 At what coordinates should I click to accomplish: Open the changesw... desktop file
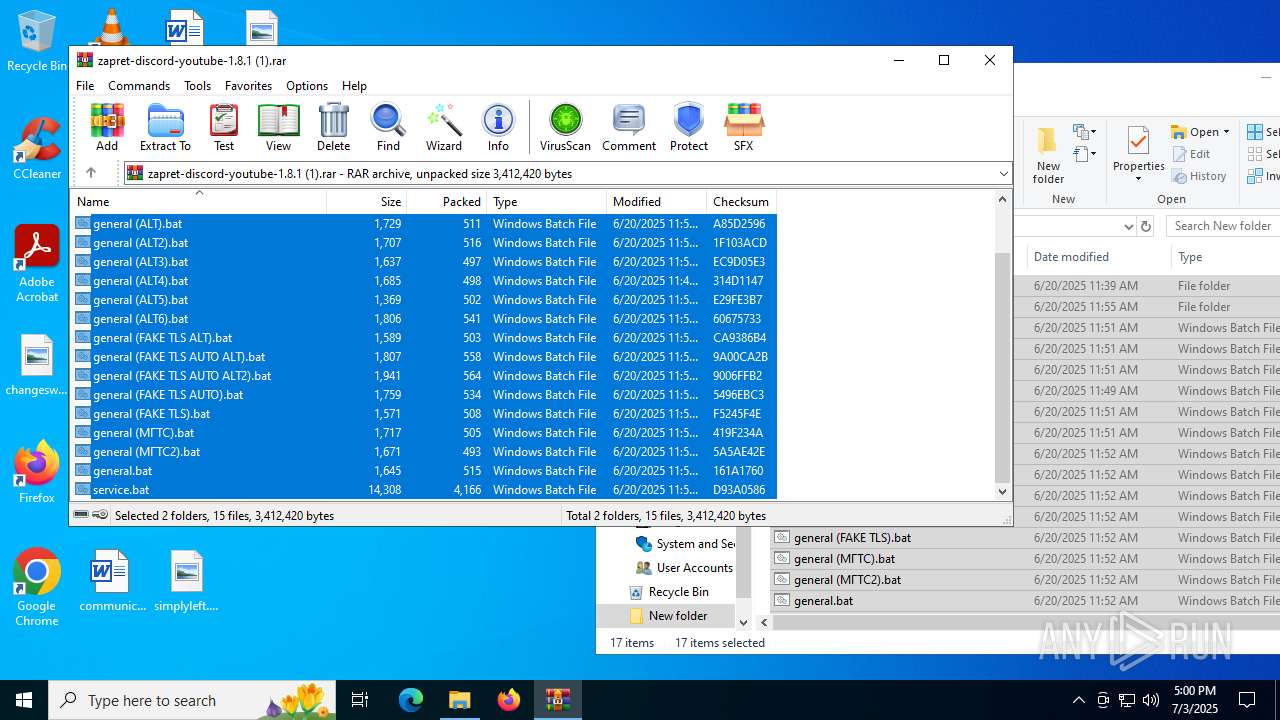coord(37,365)
